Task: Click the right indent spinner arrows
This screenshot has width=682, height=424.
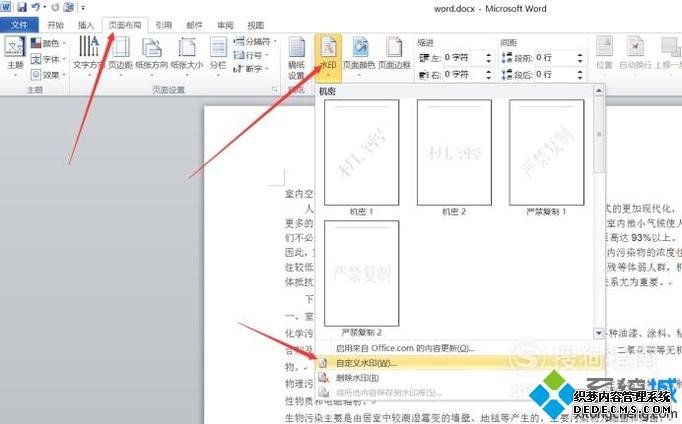Action: coord(488,74)
